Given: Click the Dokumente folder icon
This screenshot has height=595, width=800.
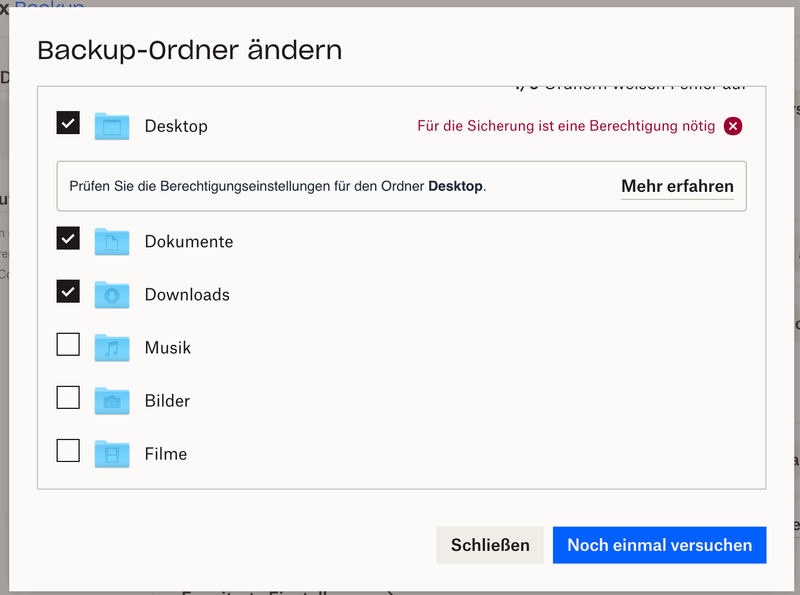Looking at the screenshot, I should click(111, 241).
